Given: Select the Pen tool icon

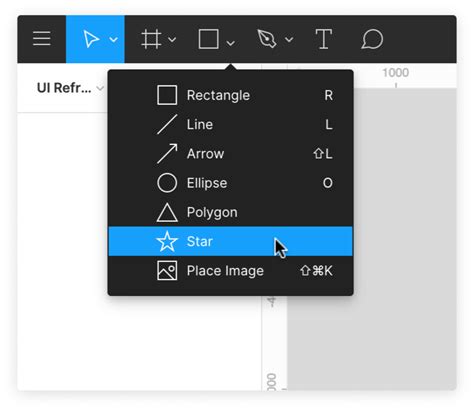Looking at the screenshot, I should 267,39.
